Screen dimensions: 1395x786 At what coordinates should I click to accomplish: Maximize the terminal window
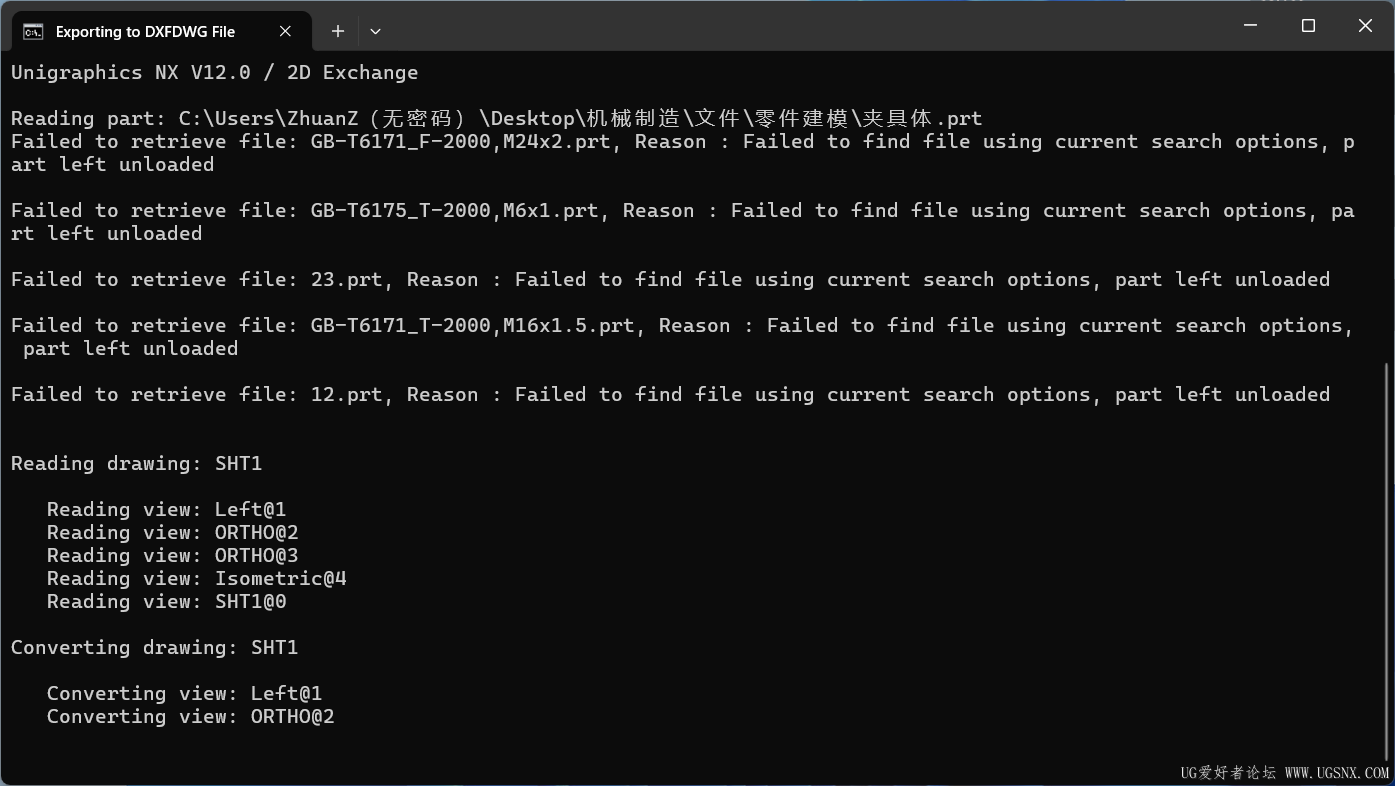1308,26
